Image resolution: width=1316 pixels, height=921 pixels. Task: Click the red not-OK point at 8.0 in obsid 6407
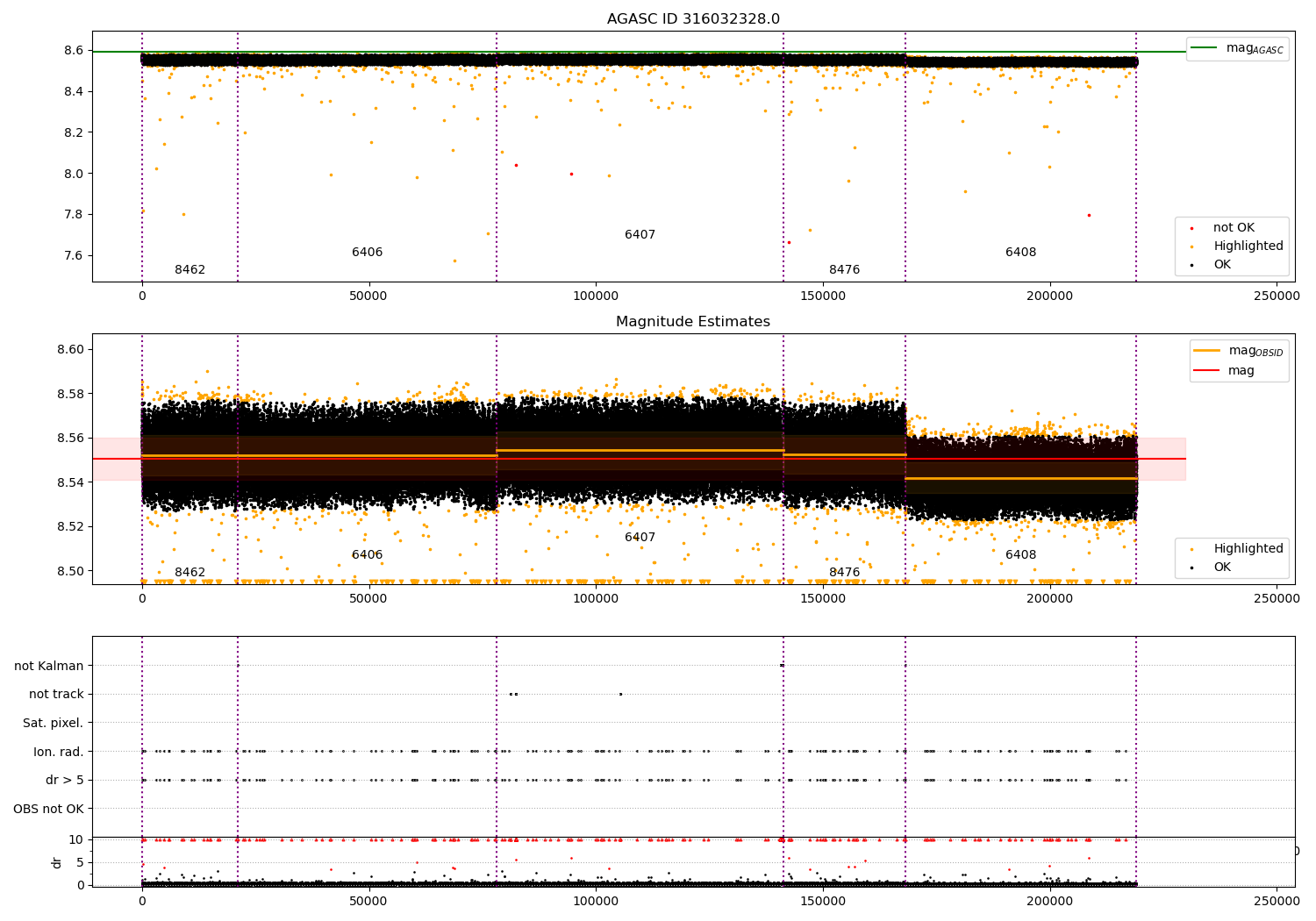click(571, 174)
